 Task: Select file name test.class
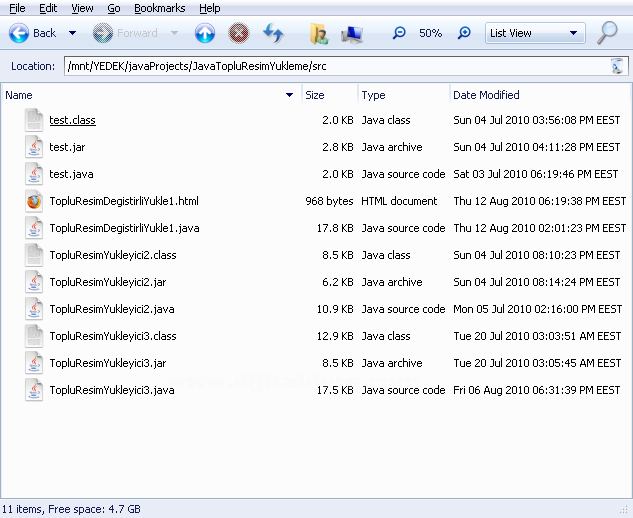tap(72, 120)
